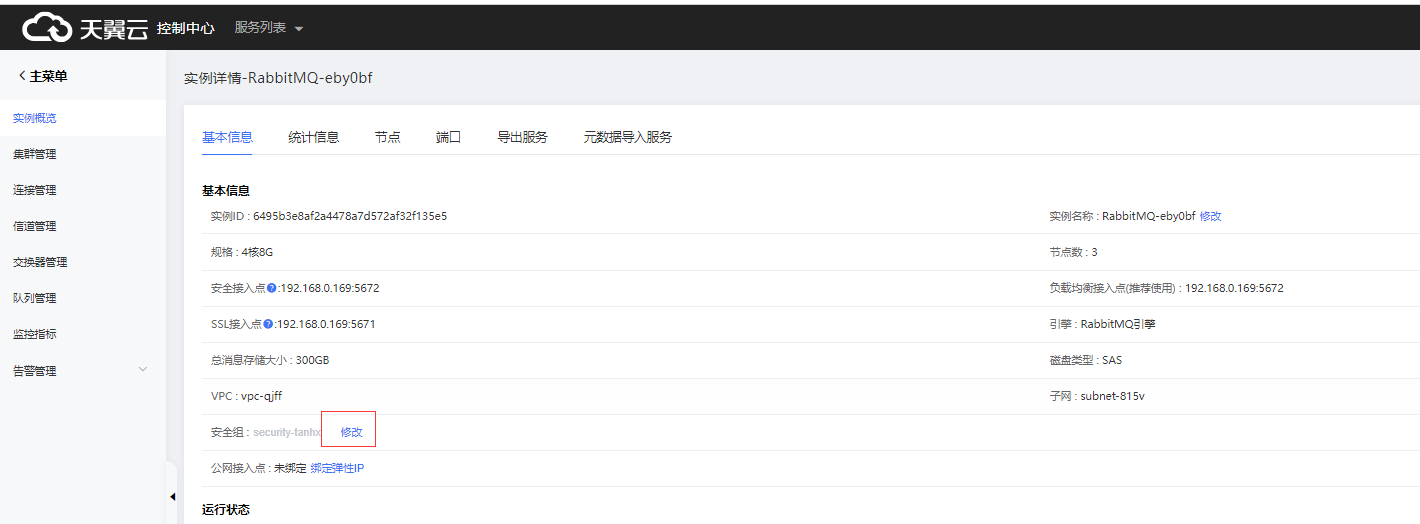This screenshot has width=1420, height=524.
Task: Click the 引擎 : RabbitMQ引擎 text
Action: [1102, 324]
